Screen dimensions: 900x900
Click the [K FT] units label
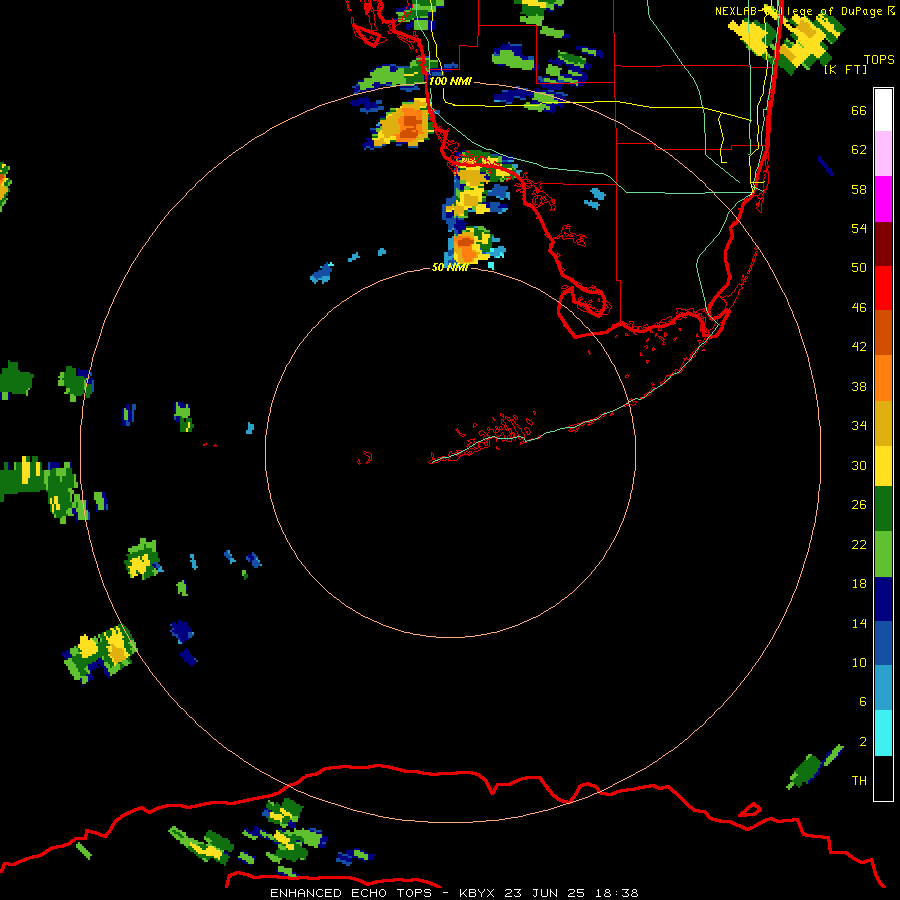tap(845, 69)
